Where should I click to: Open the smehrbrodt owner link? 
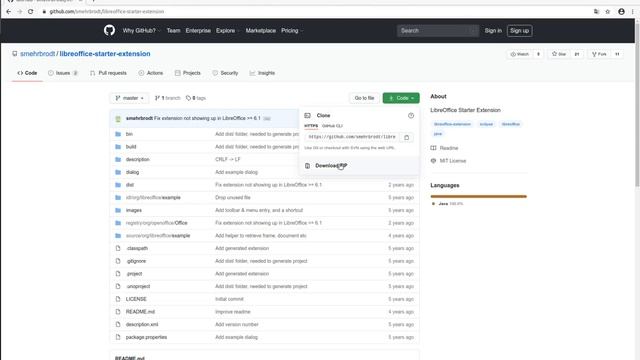(x=38, y=54)
